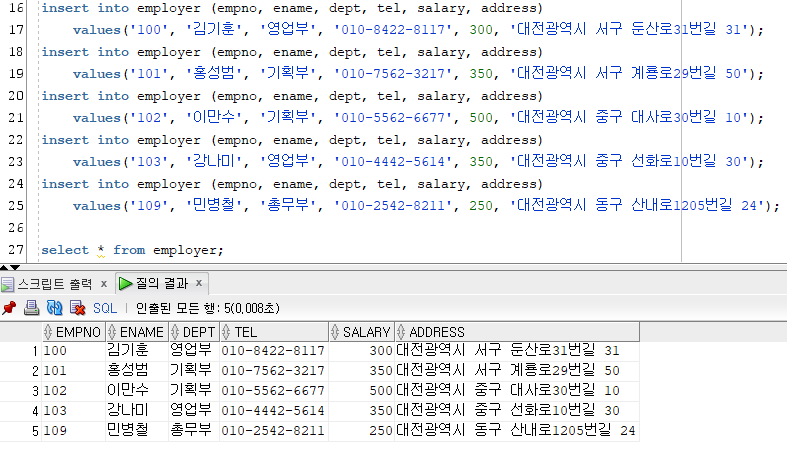Screen dimensions: 787x453
Task: Sort by the EMPNO column header
Action: pos(73,332)
